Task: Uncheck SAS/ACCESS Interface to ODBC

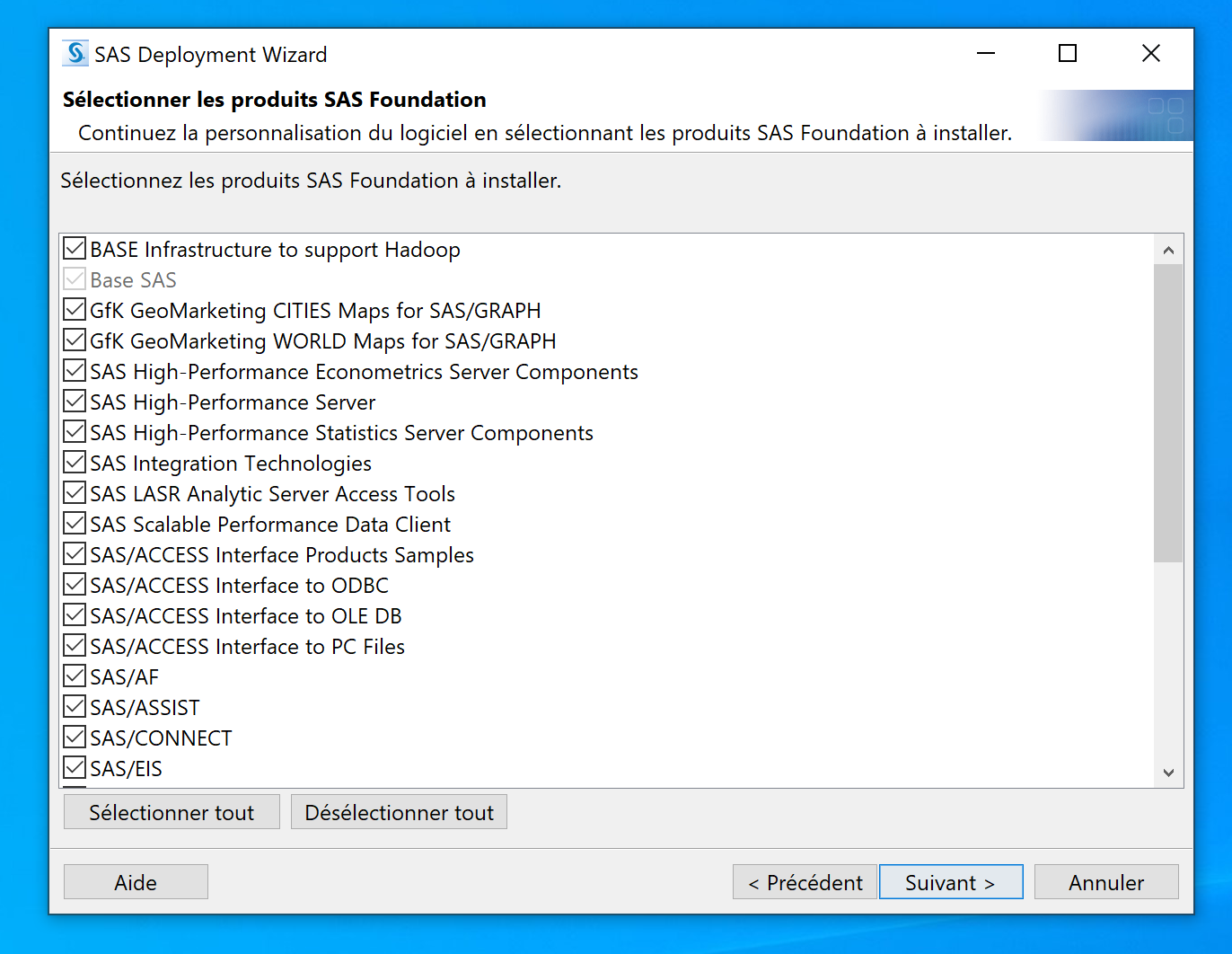Action: (75, 585)
